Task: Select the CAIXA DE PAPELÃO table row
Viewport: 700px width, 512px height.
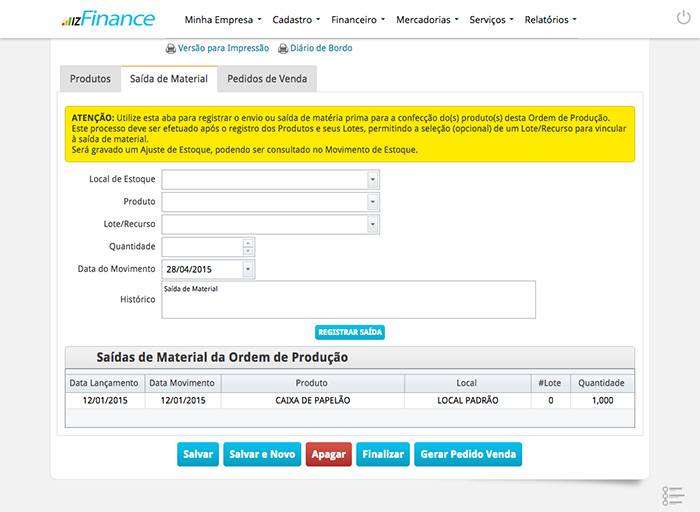Action: click(x=312, y=400)
